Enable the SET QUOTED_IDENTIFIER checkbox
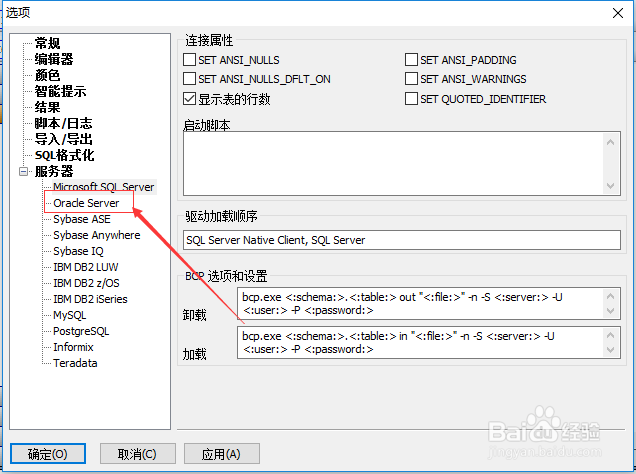This screenshot has width=636, height=474. [x=411, y=99]
